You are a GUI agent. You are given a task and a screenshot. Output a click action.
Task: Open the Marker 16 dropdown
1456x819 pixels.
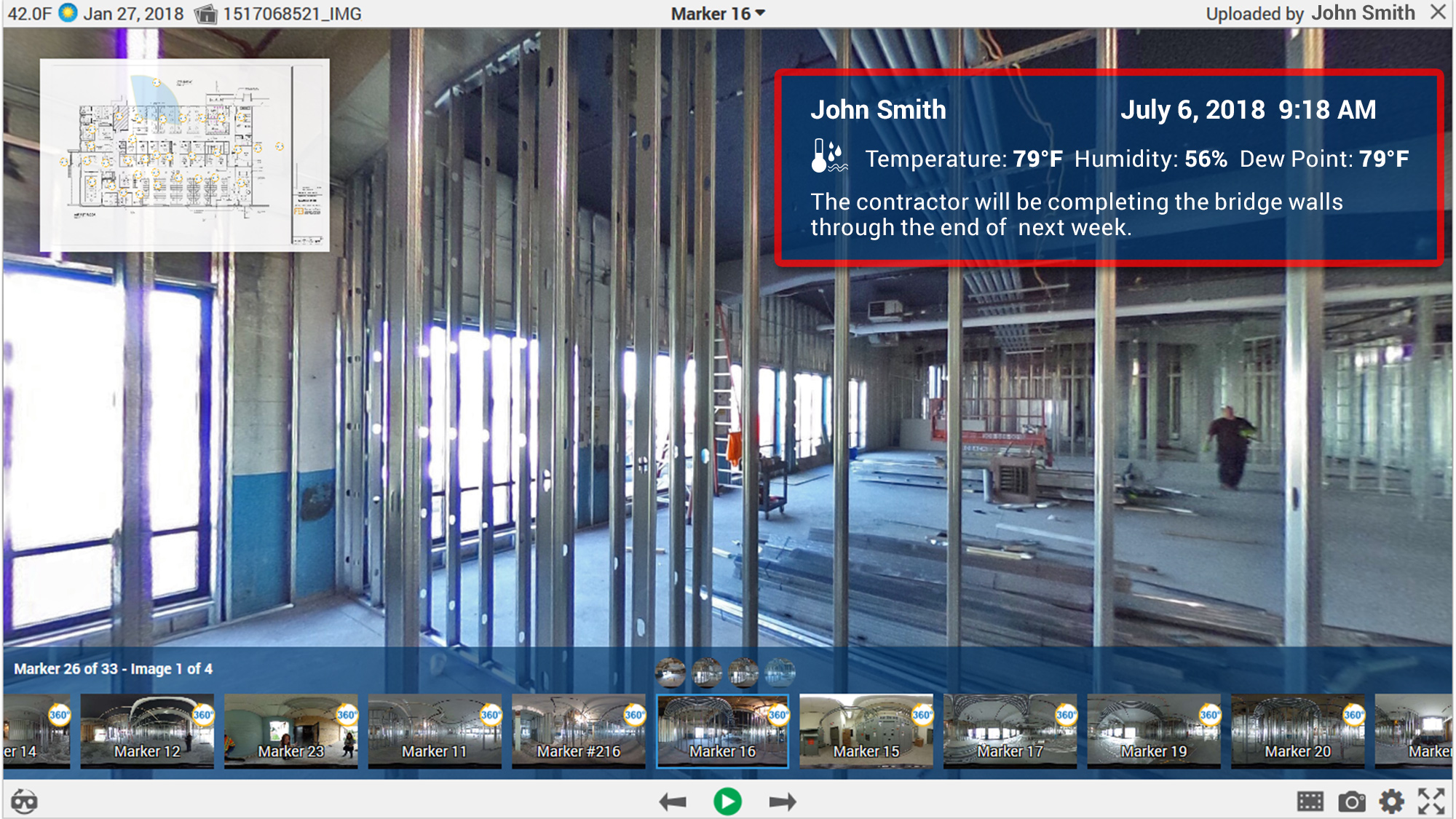coord(718,14)
